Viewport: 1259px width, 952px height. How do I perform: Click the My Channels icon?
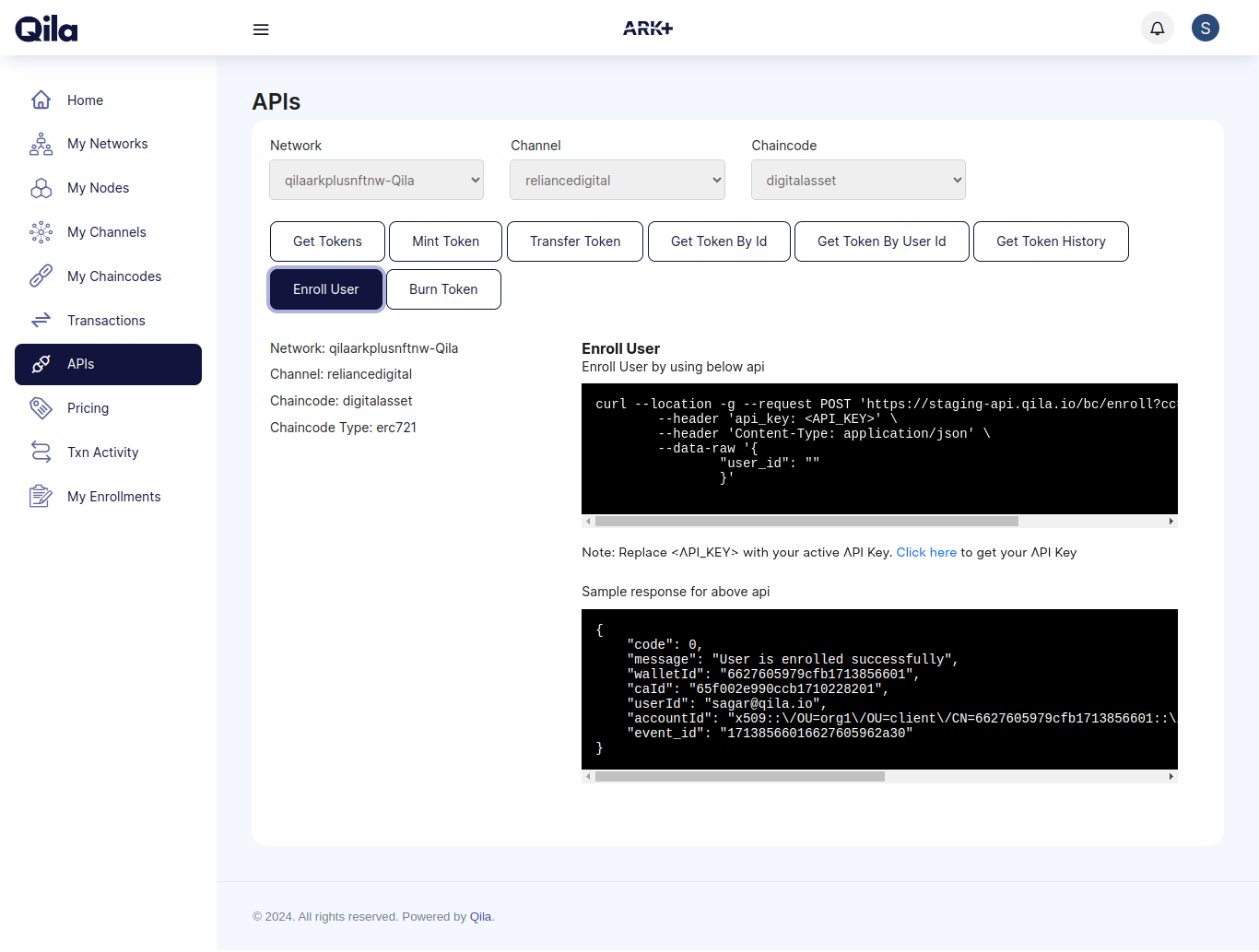pos(41,232)
